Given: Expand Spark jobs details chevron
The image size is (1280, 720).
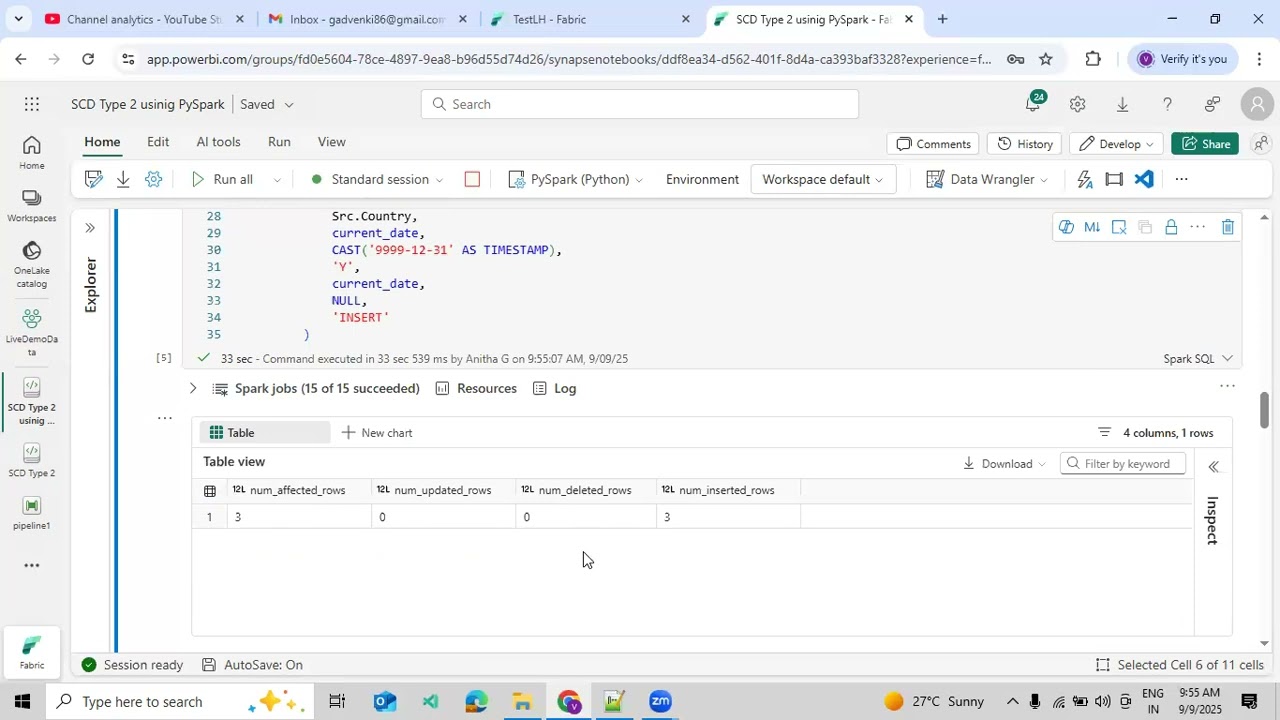Looking at the screenshot, I should pos(193,388).
